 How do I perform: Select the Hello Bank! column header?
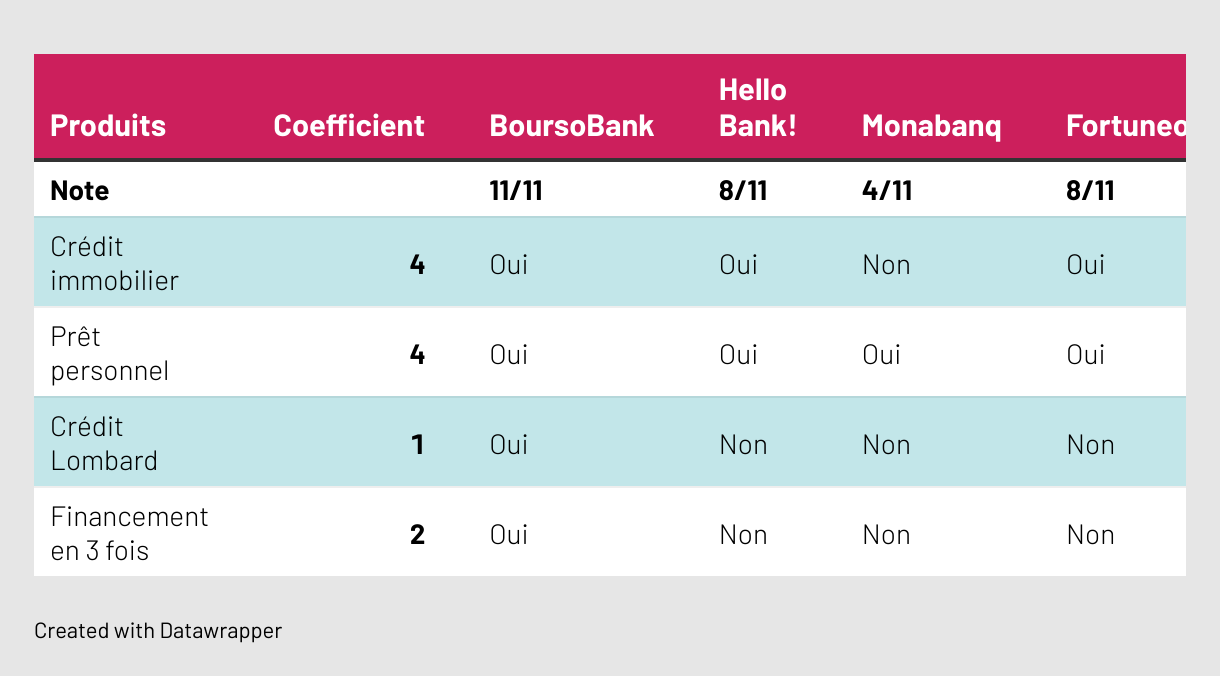coord(758,108)
